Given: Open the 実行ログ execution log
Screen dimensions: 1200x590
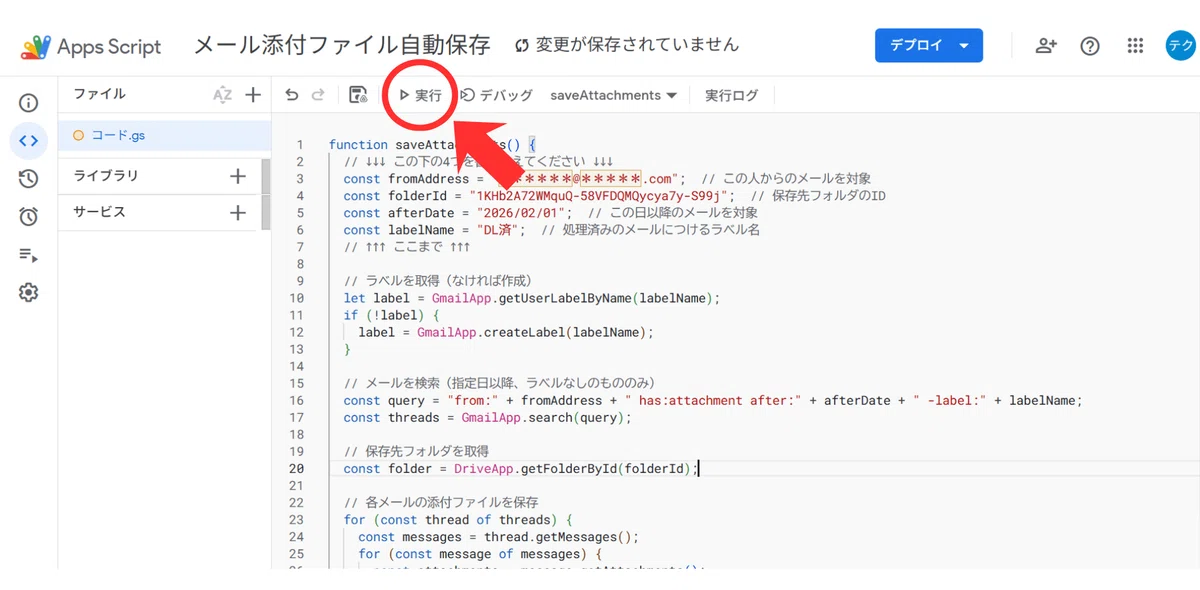Looking at the screenshot, I should 731,95.
